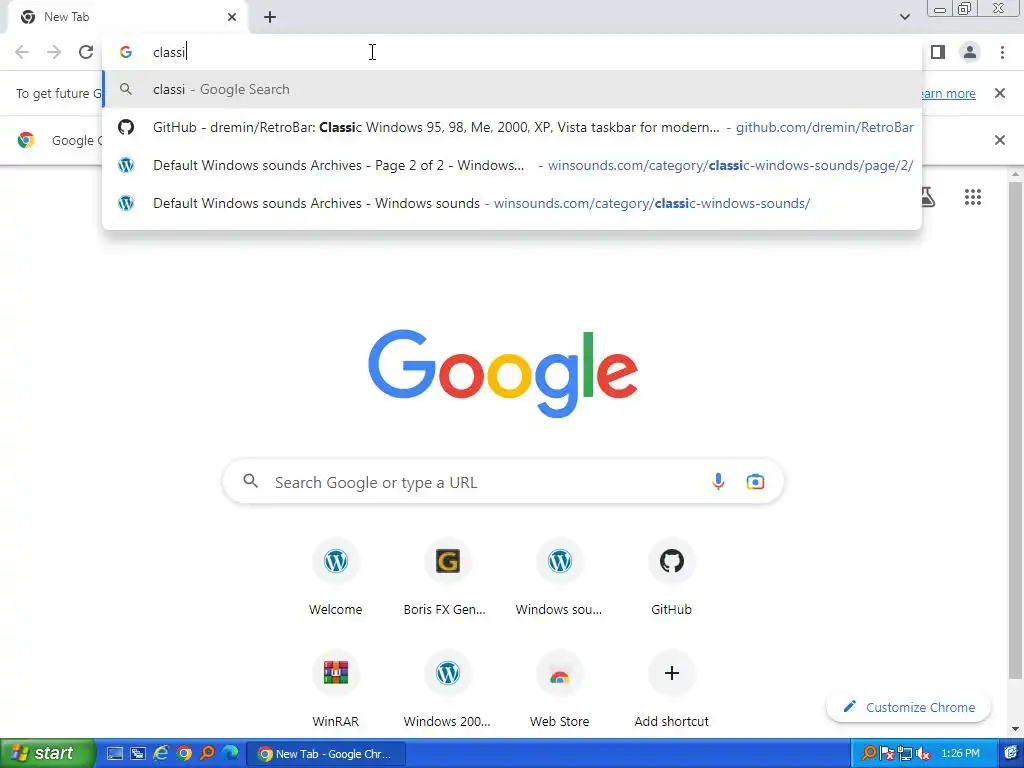Click the address bar containing 'classi'
Image resolution: width=1024 pixels, height=768 pixels.
point(512,52)
